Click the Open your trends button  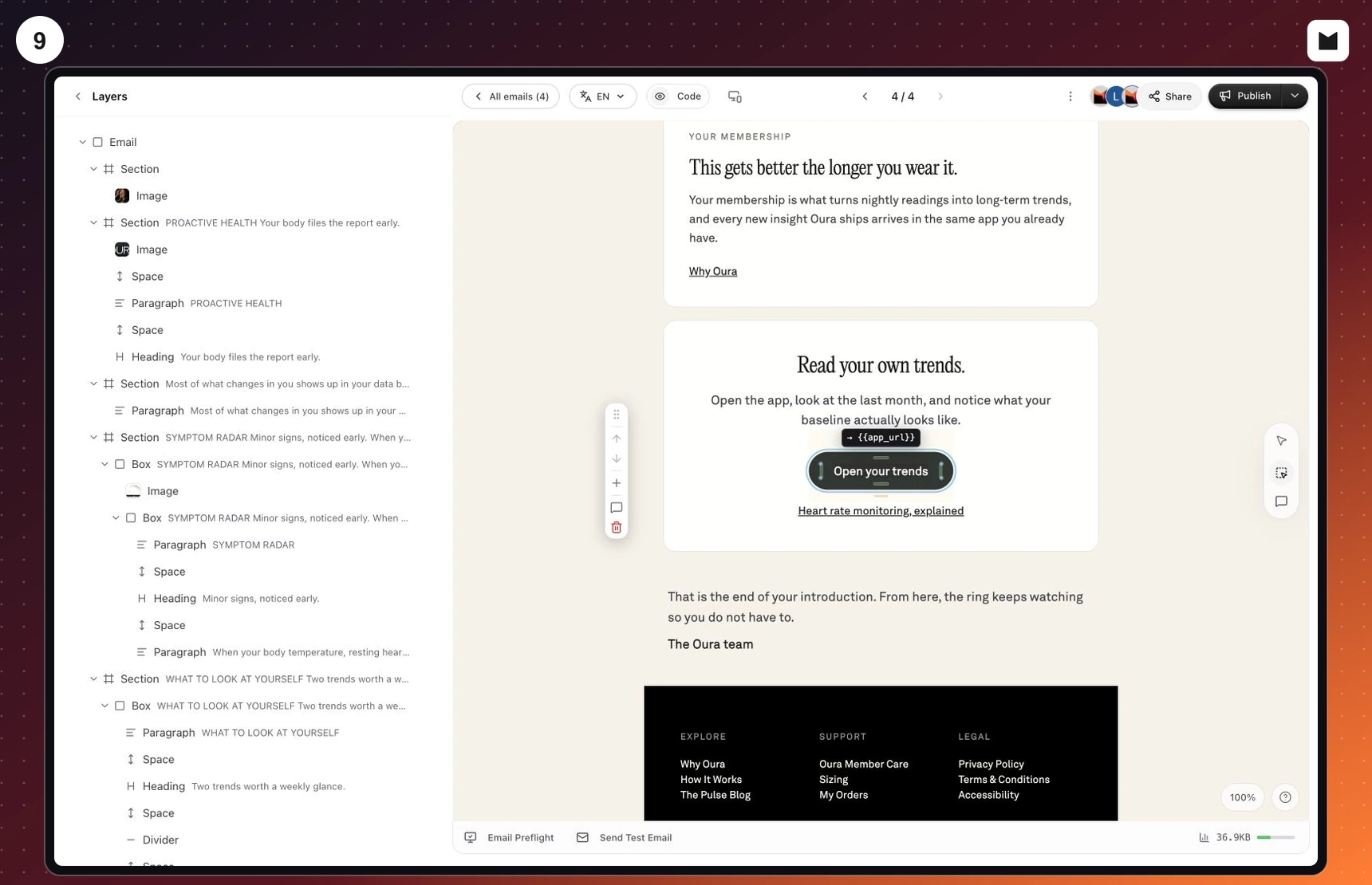[x=881, y=471]
